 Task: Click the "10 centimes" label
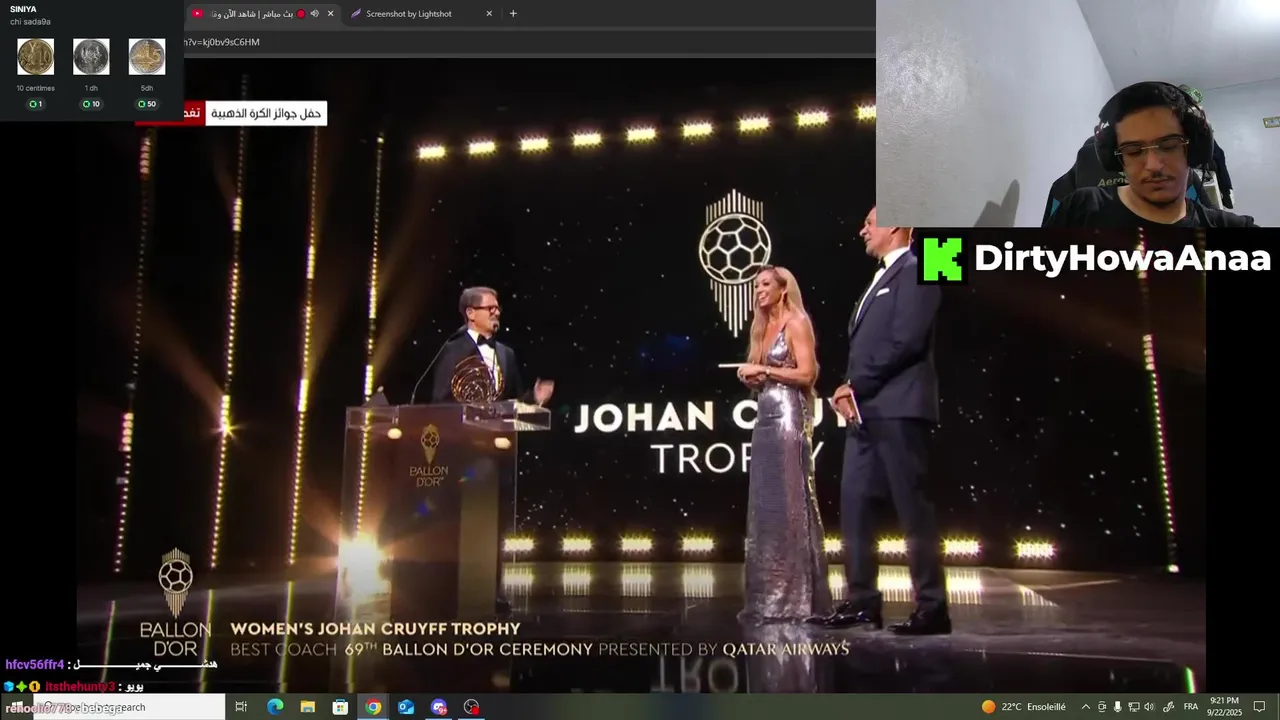coord(36,88)
